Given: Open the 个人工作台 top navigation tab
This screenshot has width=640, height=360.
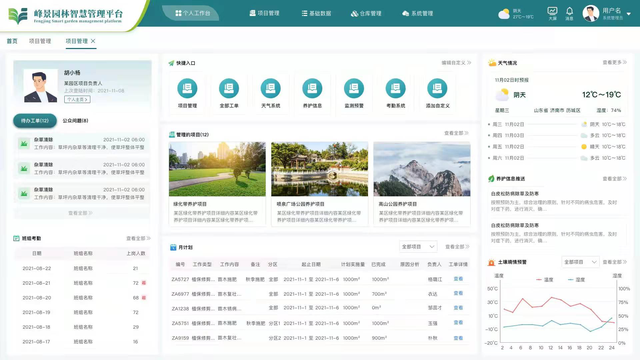Looking at the screenshot, I should (x=192, y=13).
